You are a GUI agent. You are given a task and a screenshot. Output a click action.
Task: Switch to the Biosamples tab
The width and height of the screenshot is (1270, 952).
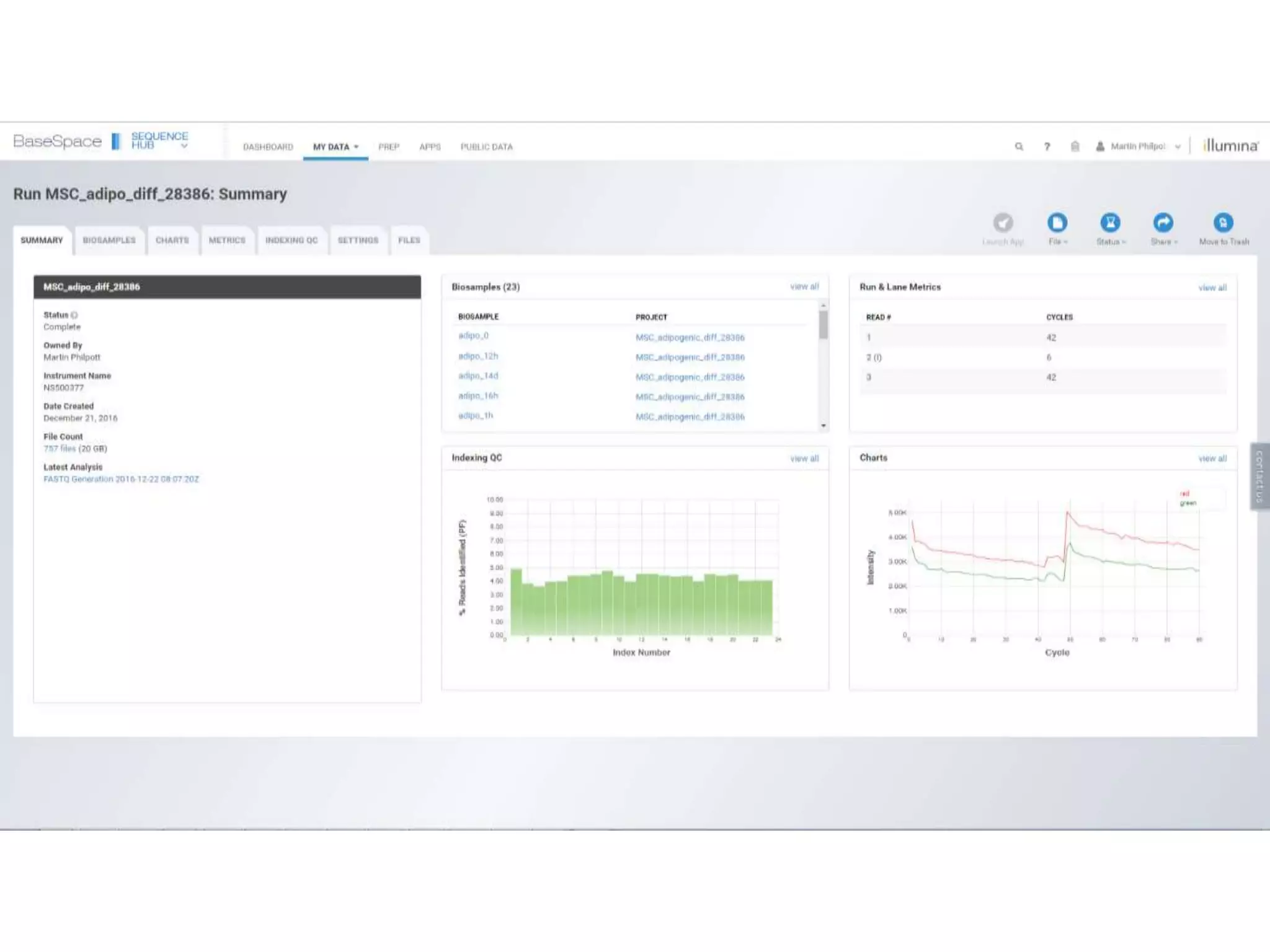point(109,240)
